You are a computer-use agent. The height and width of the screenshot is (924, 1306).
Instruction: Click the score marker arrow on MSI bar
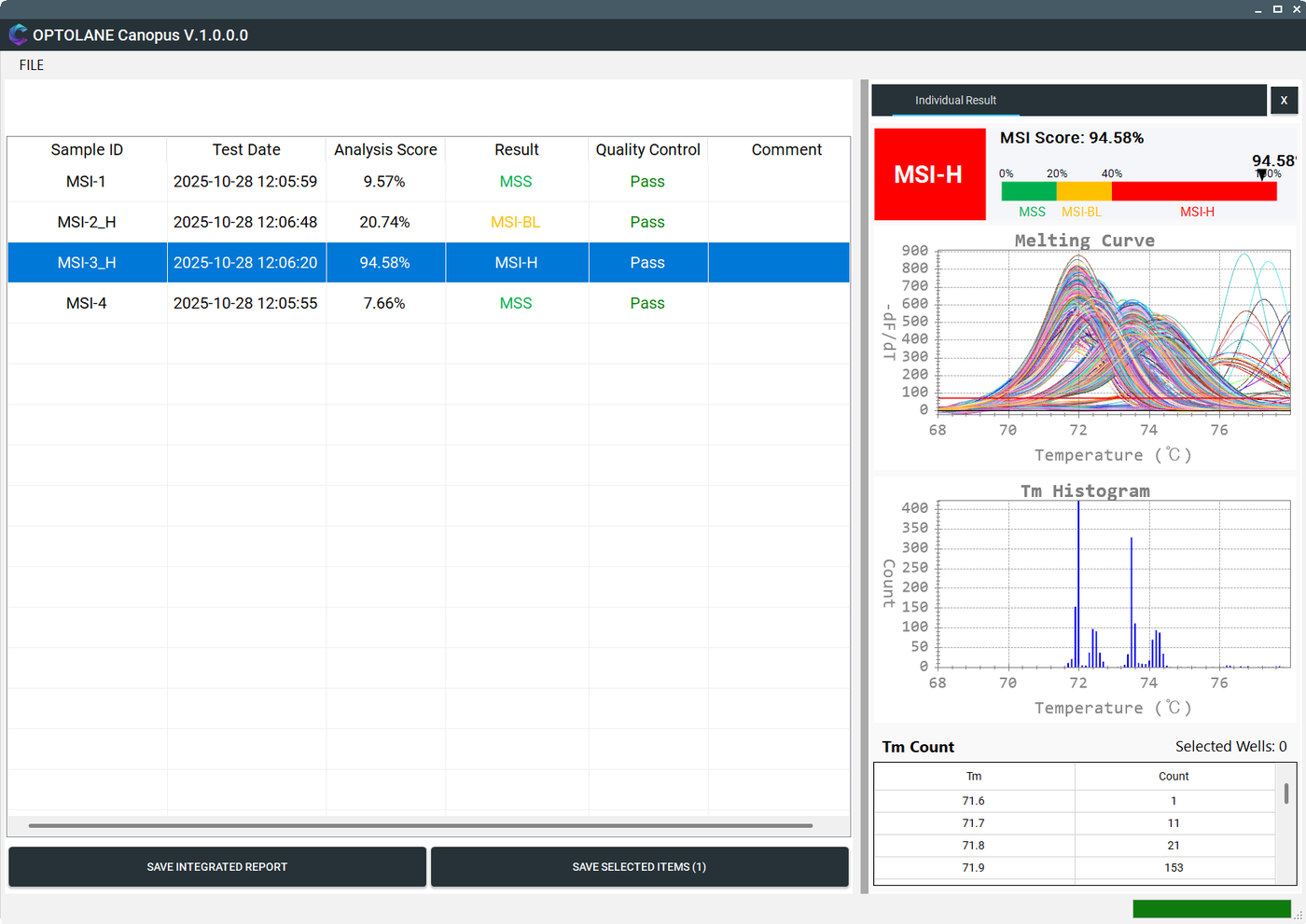[1261, 175]
